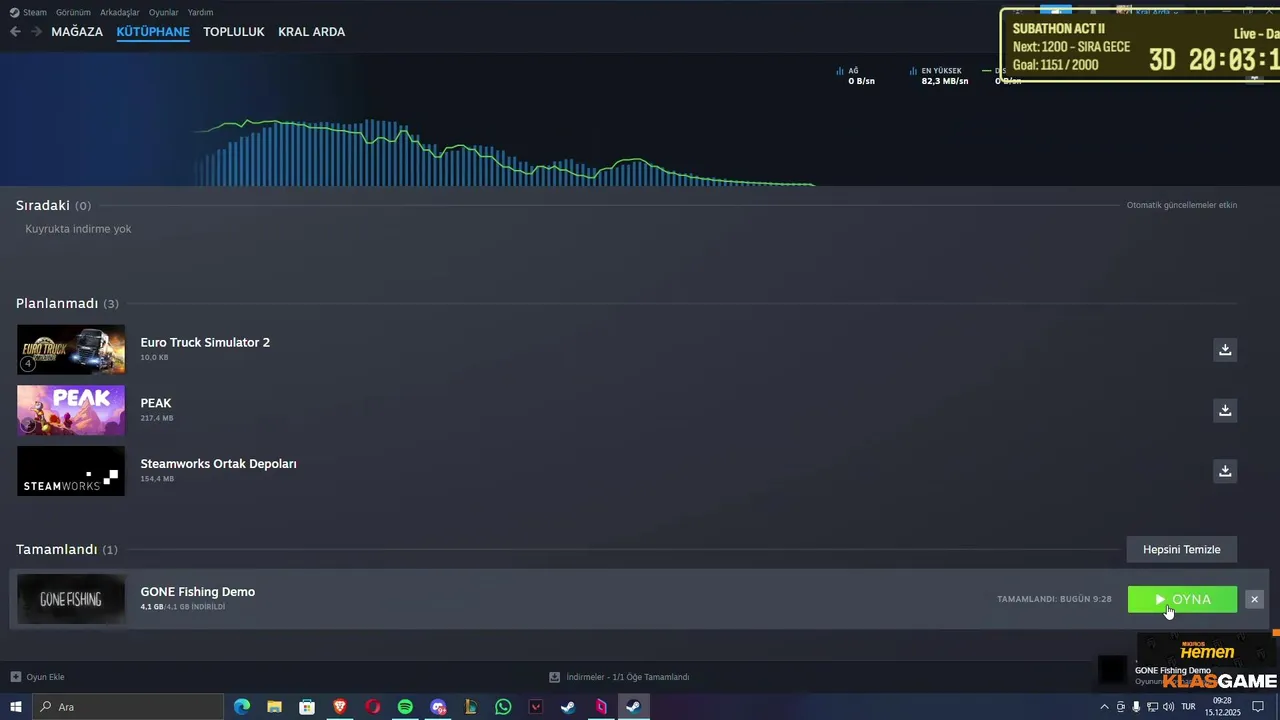Open WhatsApp from the taskbar
The width and height of the screenshot is (1280, 720).
point(503,707)
